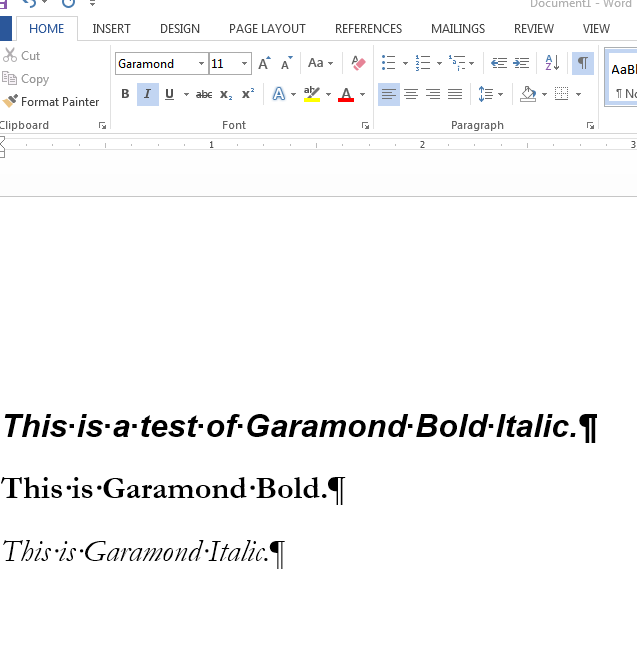
Task: Expand the font name dropdown arrow
Action: coord(202,63)
